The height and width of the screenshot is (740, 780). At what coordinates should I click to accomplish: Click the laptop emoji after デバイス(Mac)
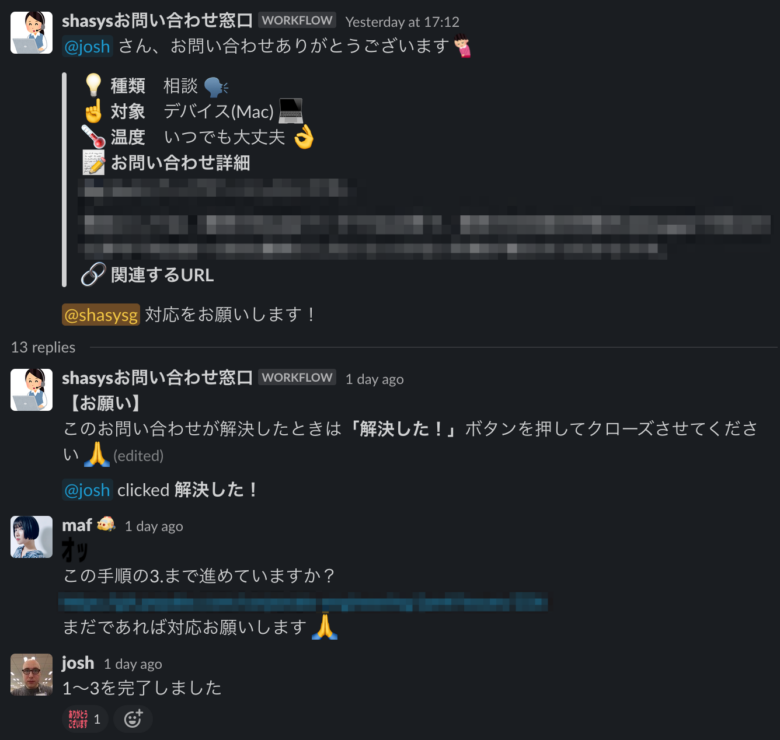(x=291, y=111)
